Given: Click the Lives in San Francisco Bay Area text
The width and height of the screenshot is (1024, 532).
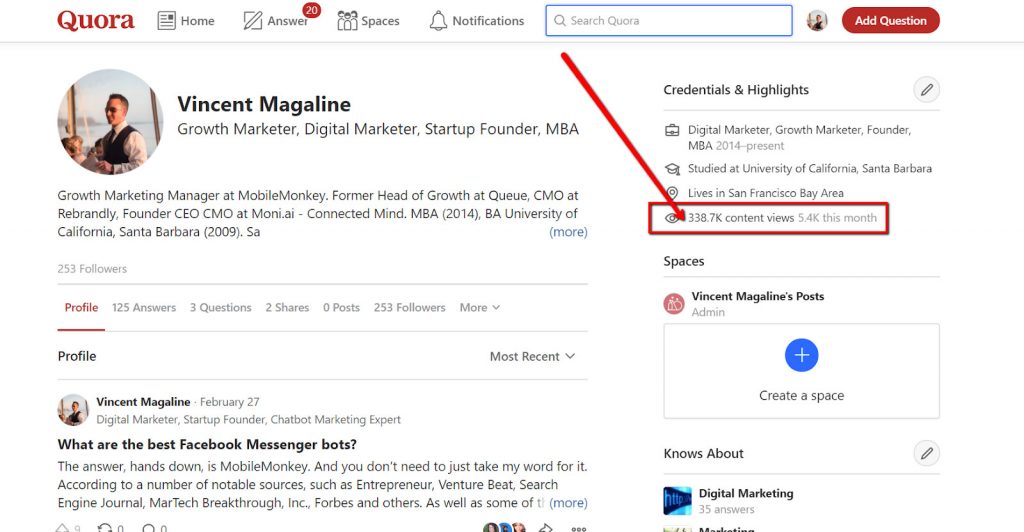Looking at the screenshot, I should (x=765, y=193).
